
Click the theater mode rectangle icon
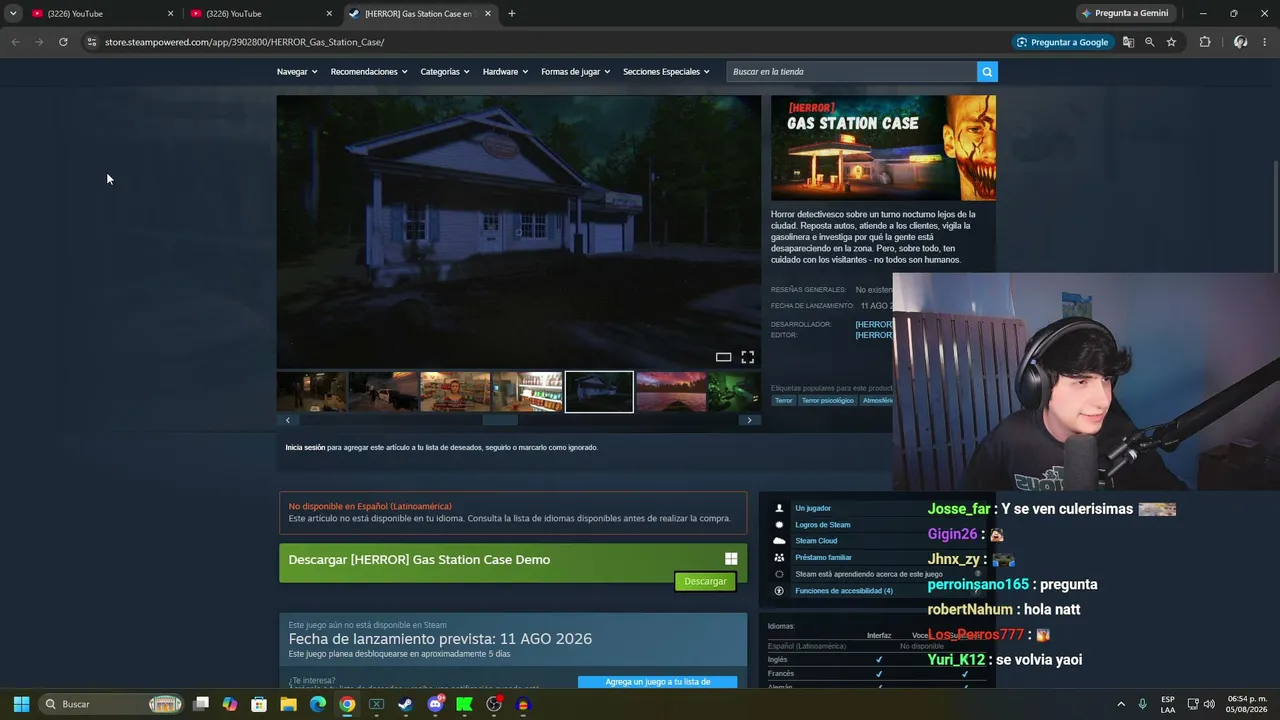tap(723, 357)
